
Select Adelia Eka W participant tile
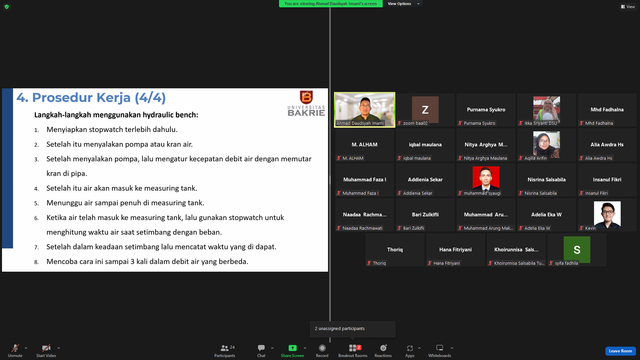[x=546, y=215]
